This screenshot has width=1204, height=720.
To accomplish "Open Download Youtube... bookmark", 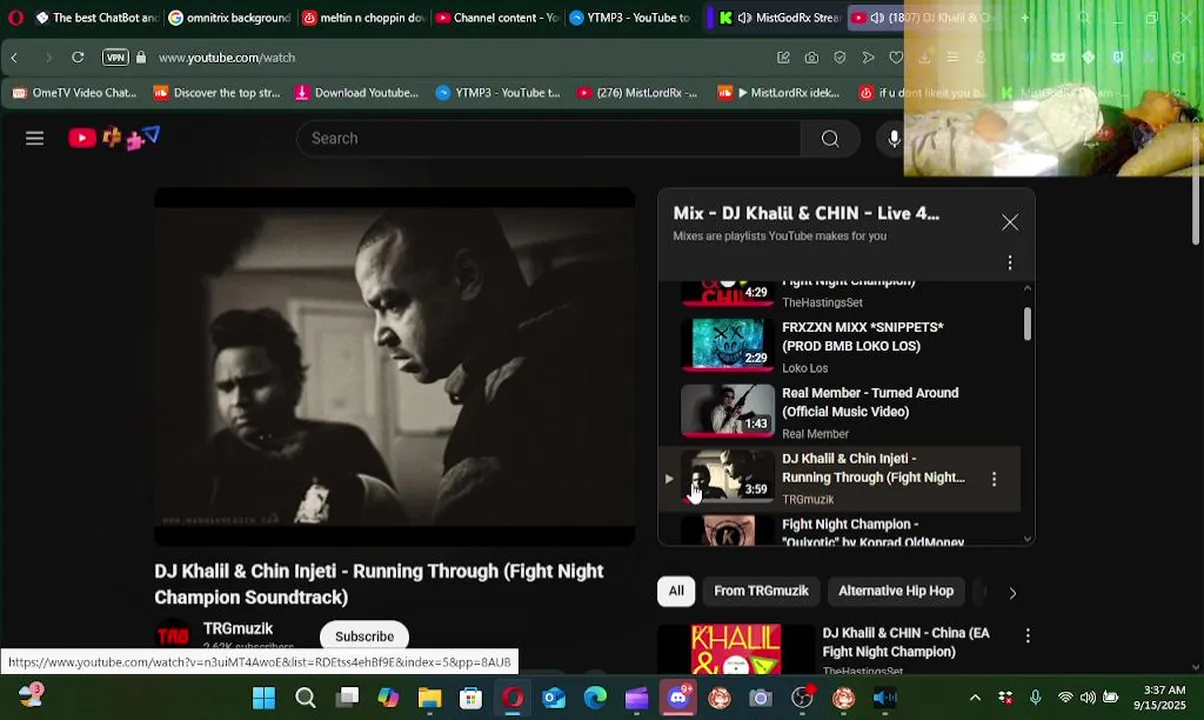I will (356, 92).
